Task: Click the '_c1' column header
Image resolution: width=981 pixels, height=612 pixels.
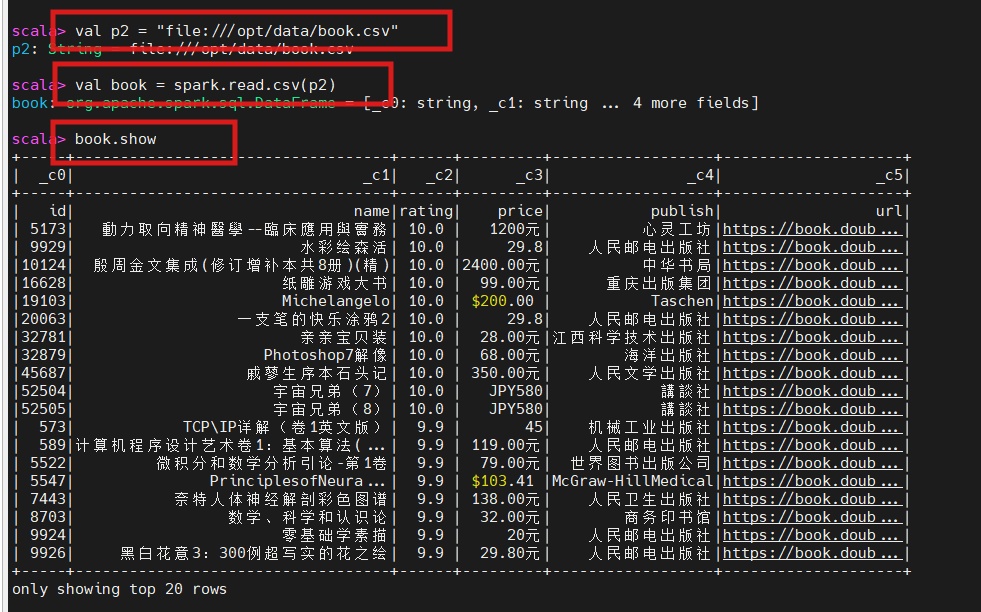Action: coord(377,175)
